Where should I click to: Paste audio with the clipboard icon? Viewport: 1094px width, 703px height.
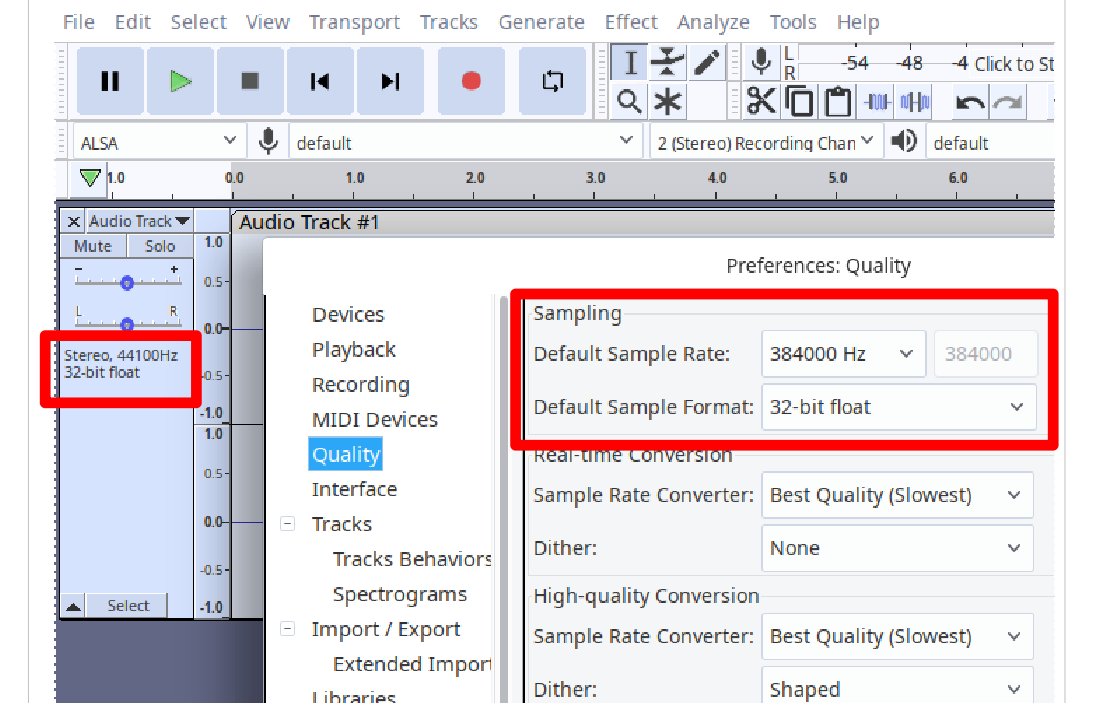(838, 102)
